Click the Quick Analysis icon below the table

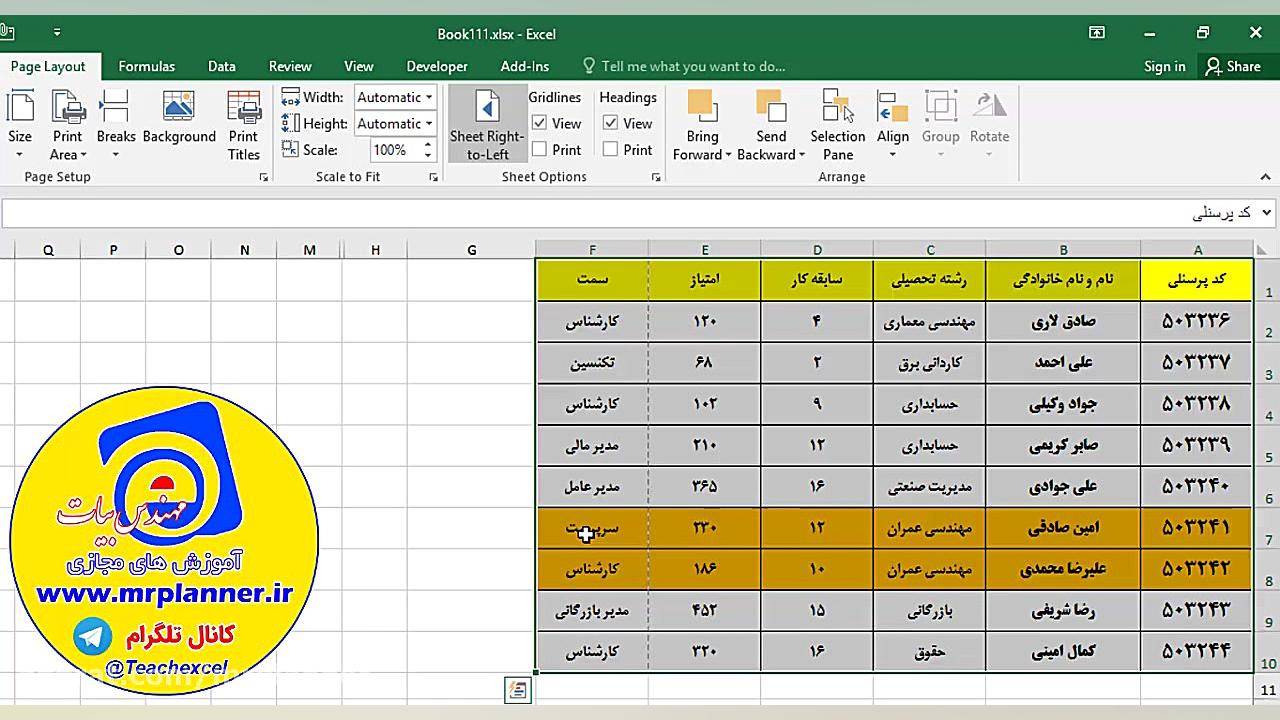517,689
